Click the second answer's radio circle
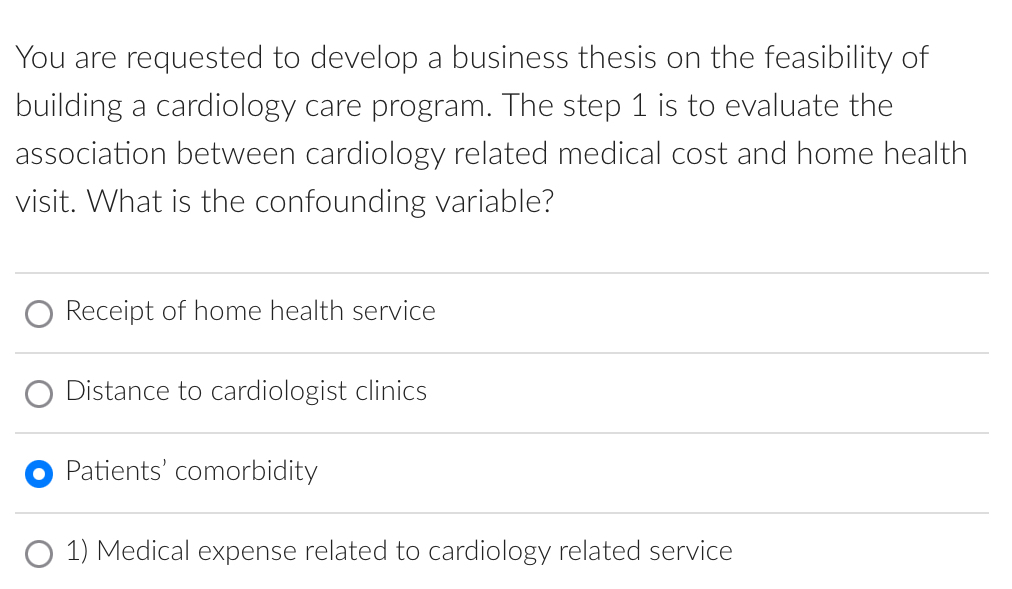 click(x=38, y=393)
